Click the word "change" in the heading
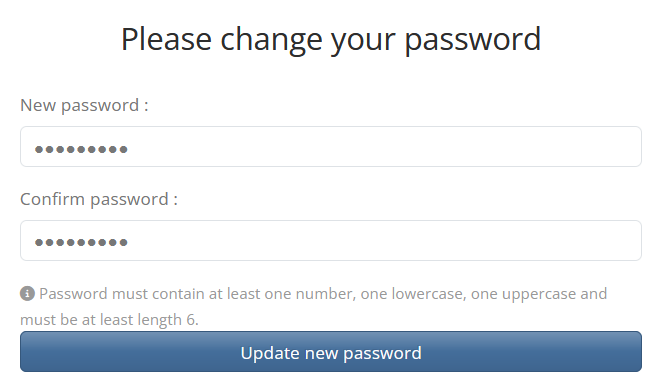 [x=271, y=40]
